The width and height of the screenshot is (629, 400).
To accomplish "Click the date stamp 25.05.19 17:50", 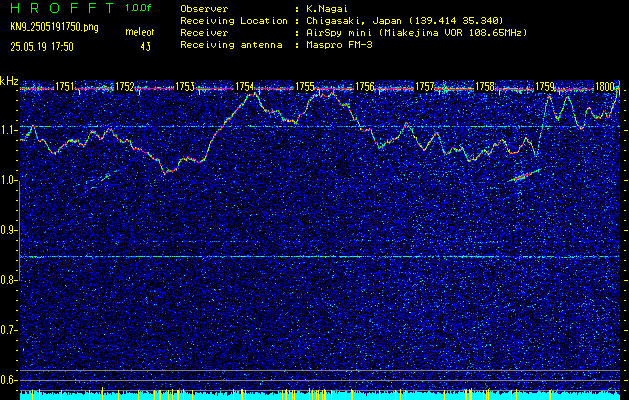I will coord(42,47).
